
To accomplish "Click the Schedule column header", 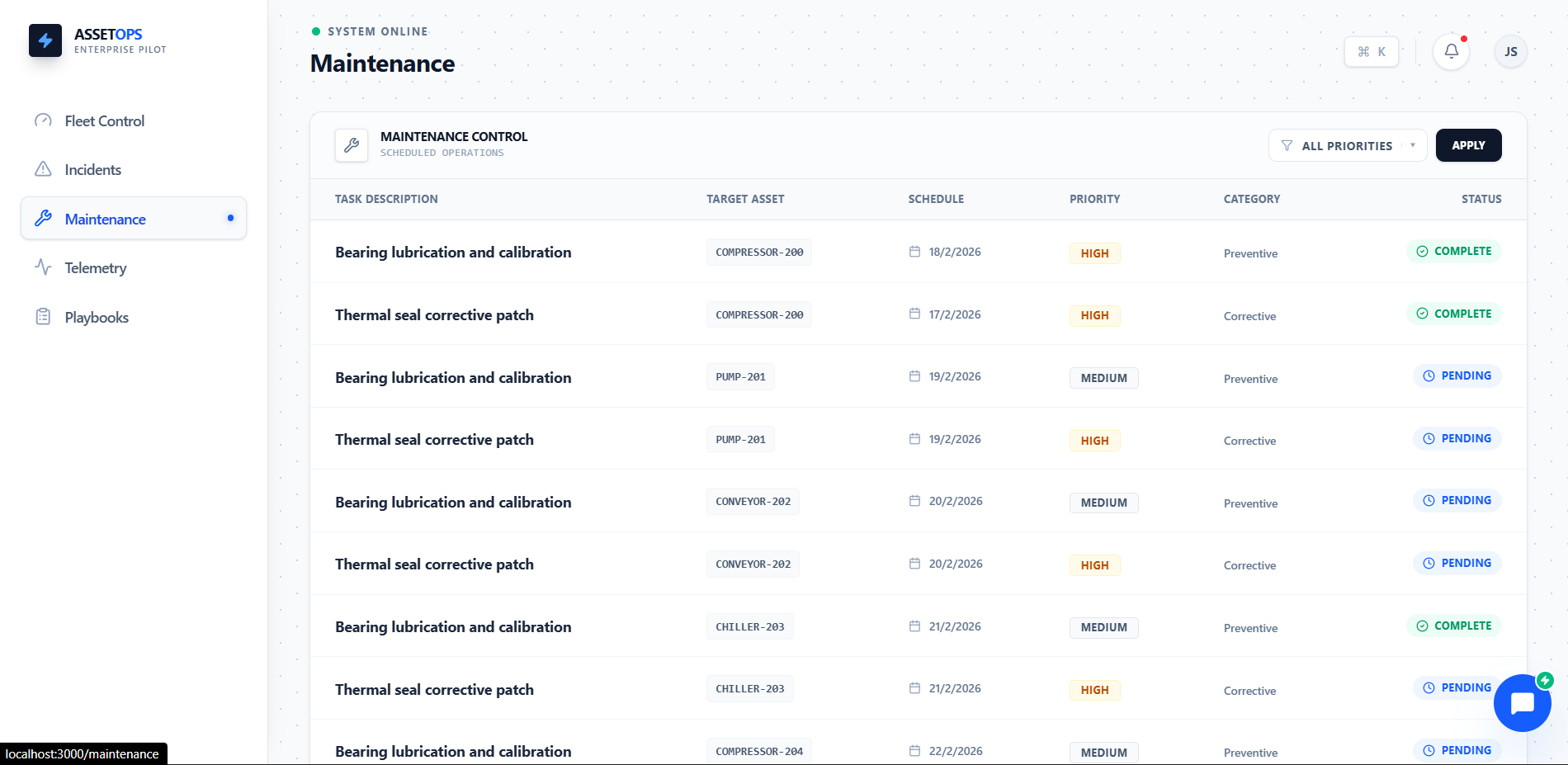I will [x=936, y=199].
